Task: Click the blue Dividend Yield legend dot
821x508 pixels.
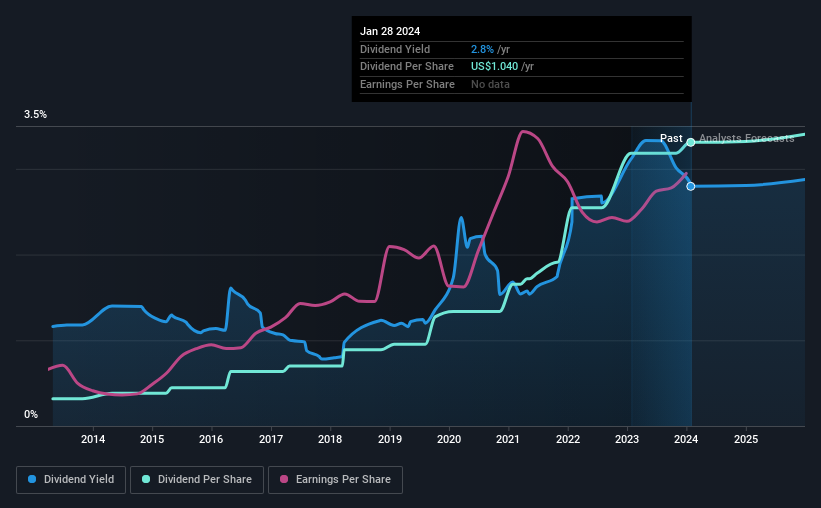Action: coord(32,479)
